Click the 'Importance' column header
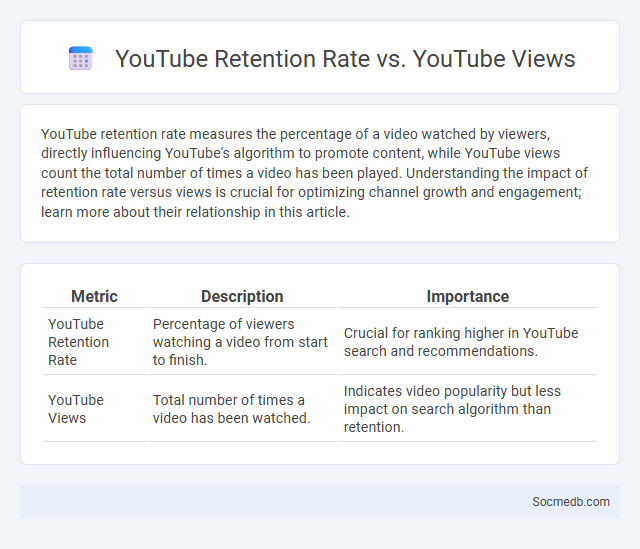This screenshot has width=640, height=549. 468,296
